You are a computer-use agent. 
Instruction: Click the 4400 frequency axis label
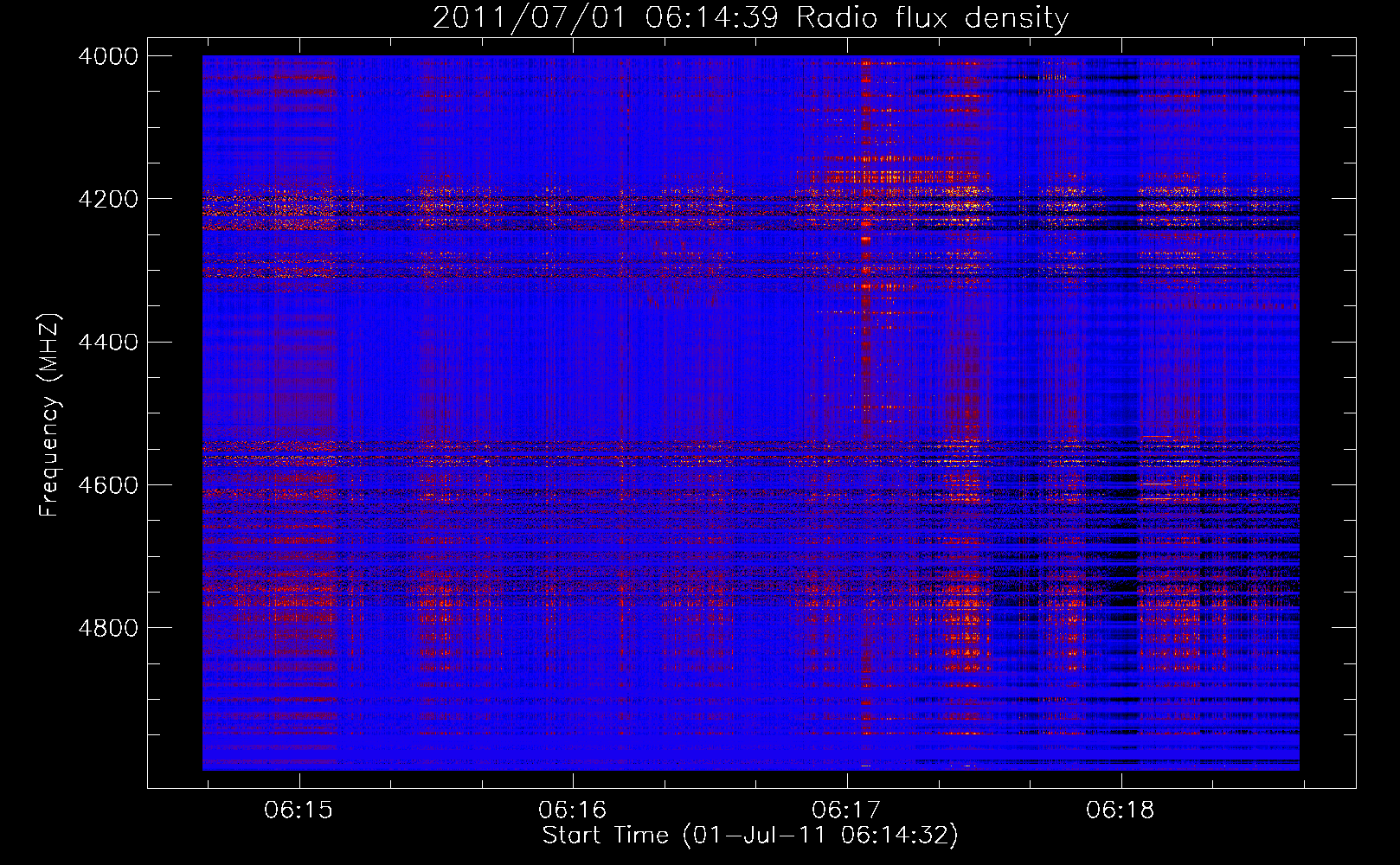(108, 343)
